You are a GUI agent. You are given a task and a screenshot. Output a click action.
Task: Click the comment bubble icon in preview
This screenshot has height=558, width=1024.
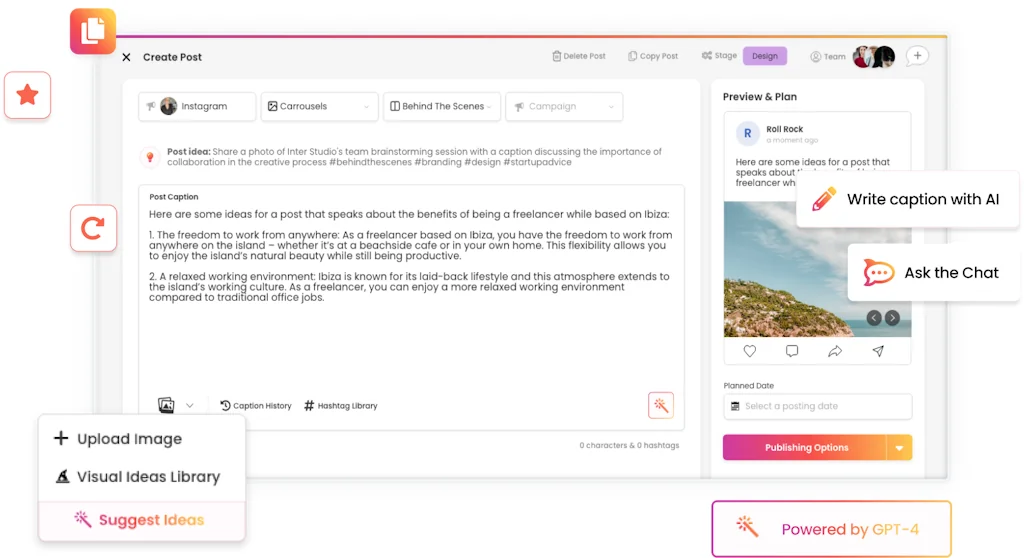[792, 351]
